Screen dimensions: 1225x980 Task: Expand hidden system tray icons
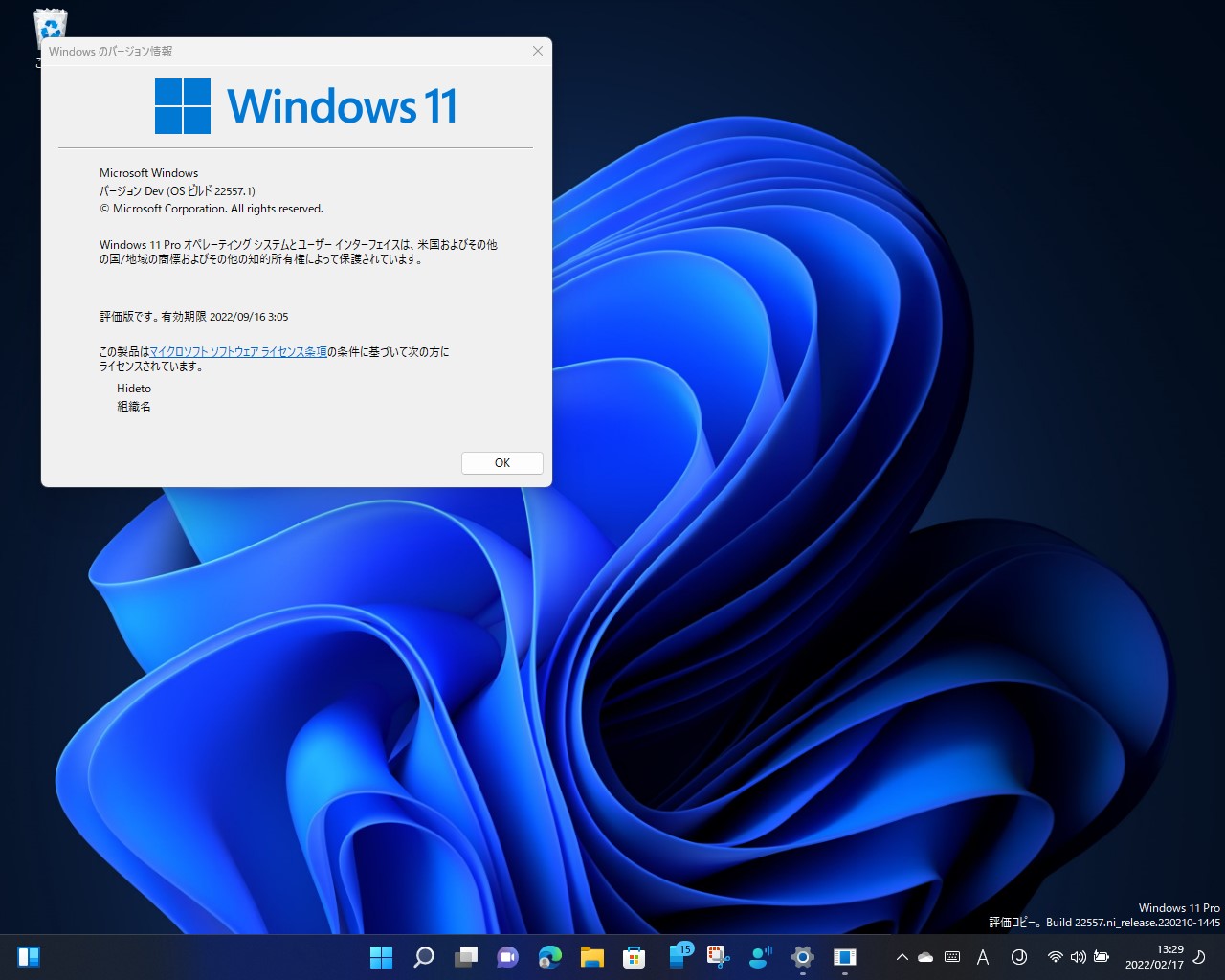(x=902, y=956)
